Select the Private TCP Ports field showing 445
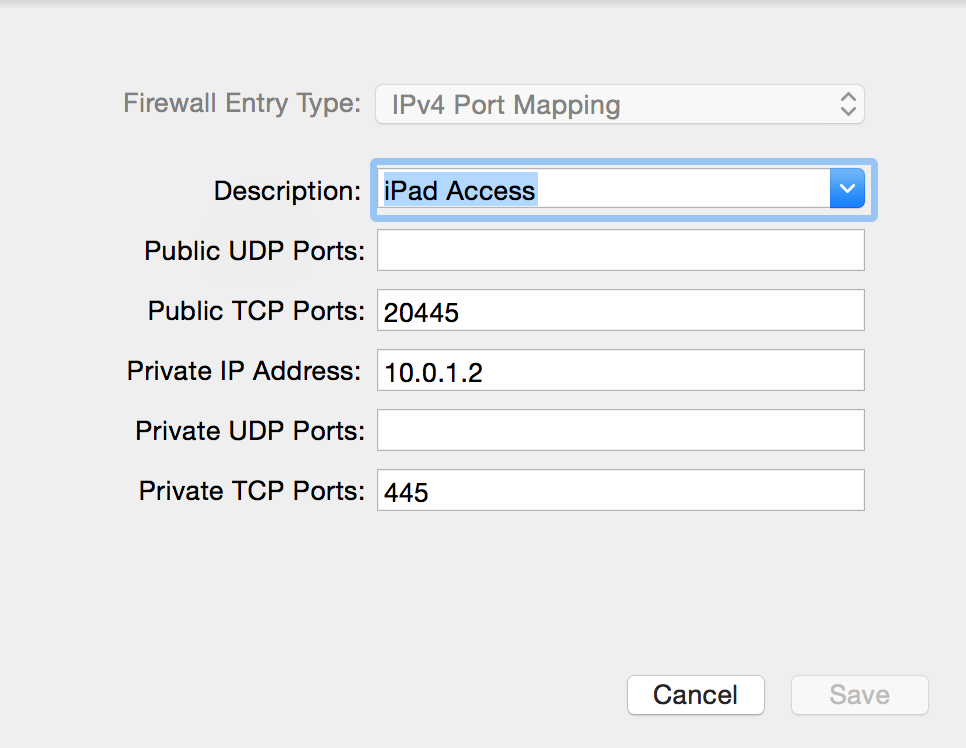Screen dimensions: 966x748 620,490
